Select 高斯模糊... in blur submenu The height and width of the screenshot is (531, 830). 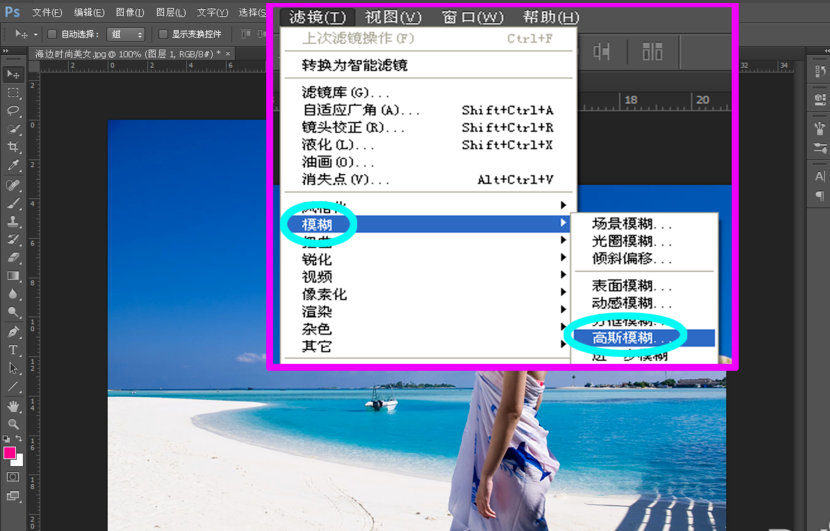(644, 338)
